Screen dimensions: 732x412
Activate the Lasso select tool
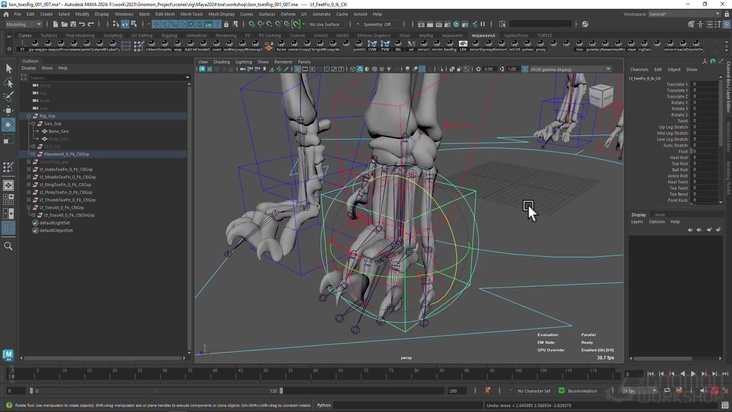coord(8,83)
